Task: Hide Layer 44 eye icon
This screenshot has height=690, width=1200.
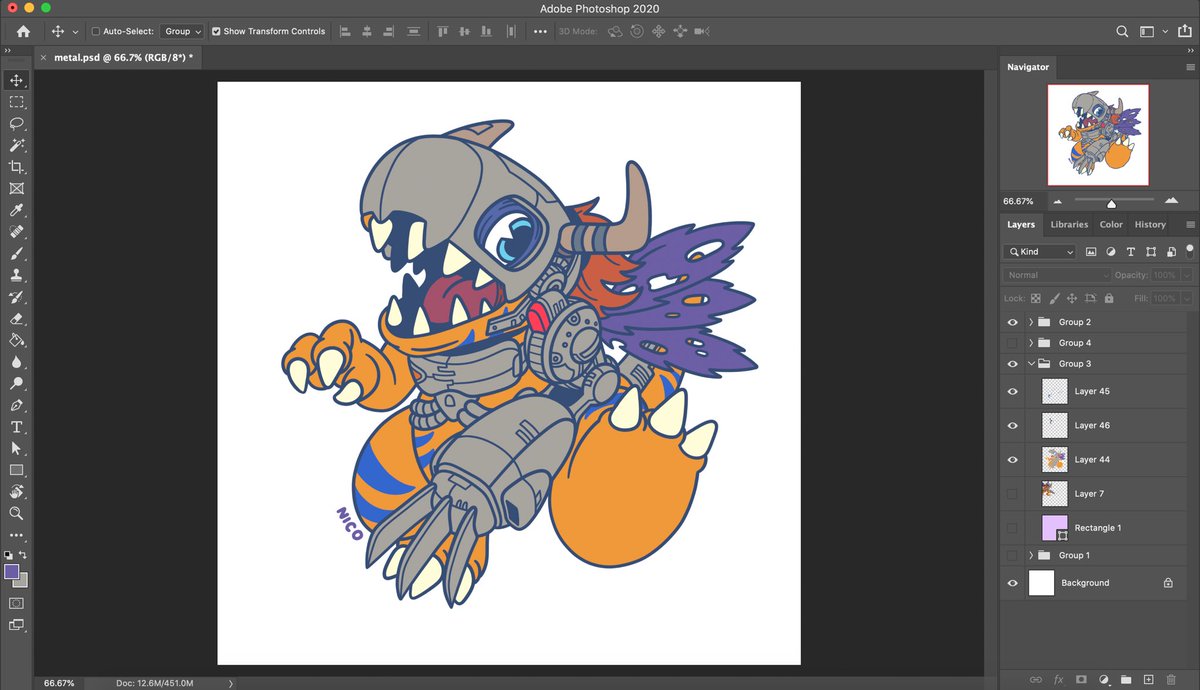Action: [1012, 459]
